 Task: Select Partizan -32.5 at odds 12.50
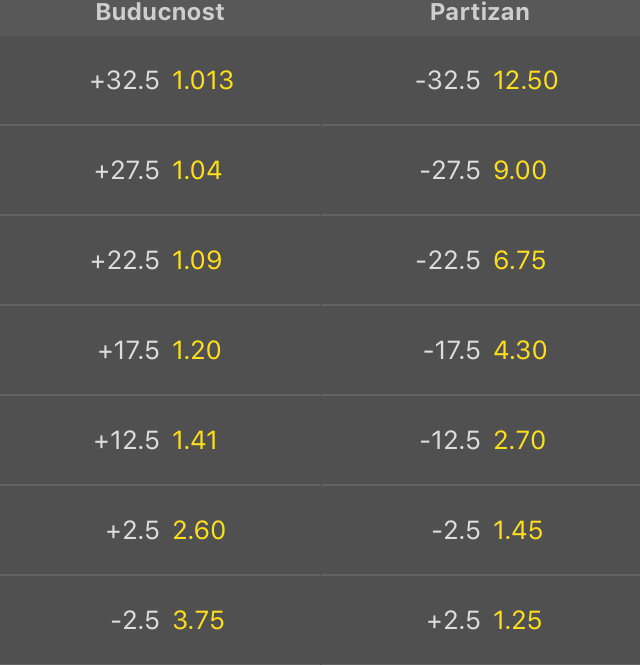(x=480, y=81)
